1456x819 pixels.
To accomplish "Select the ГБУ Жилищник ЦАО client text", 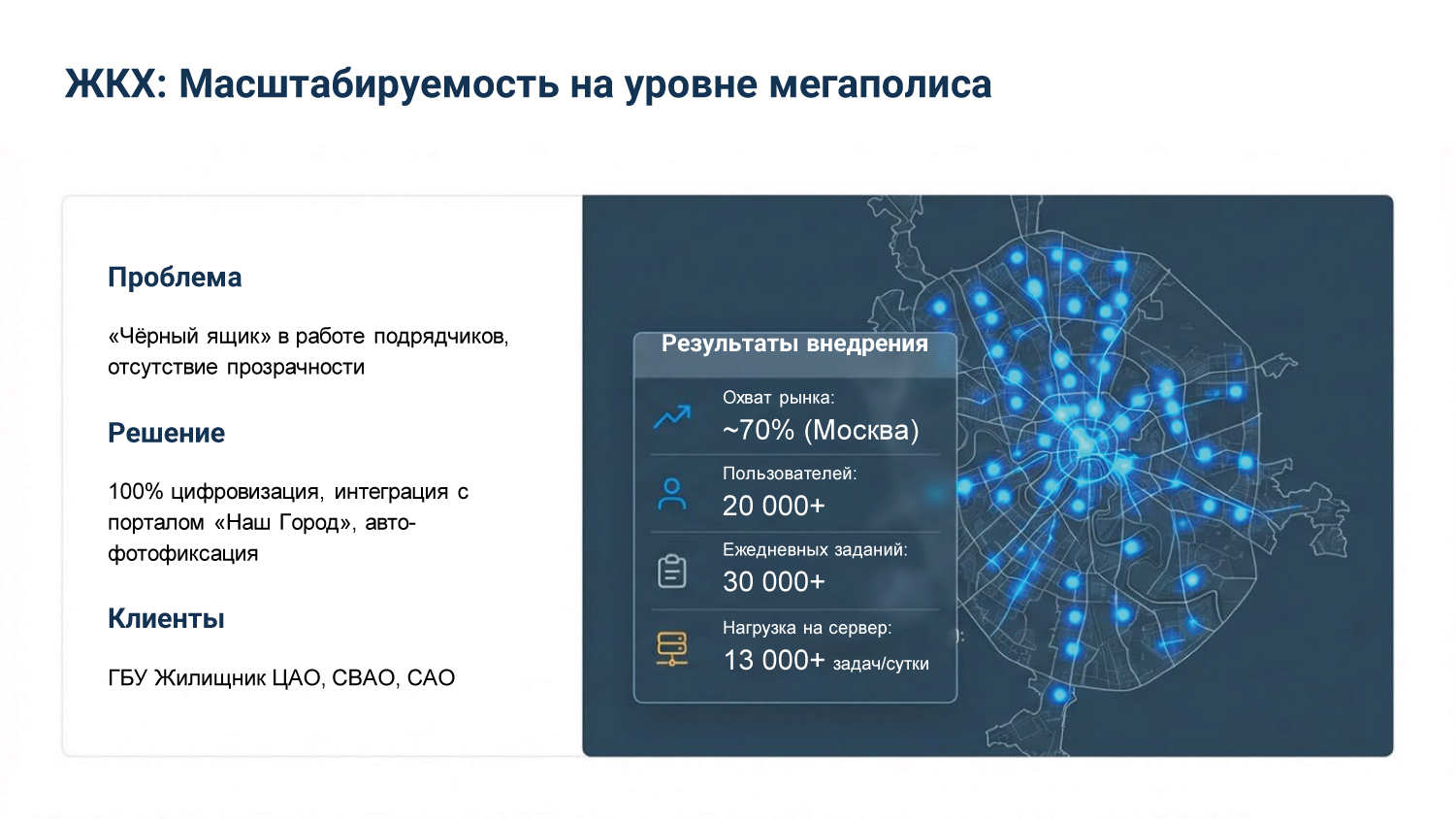I will [x=281, y=677].
